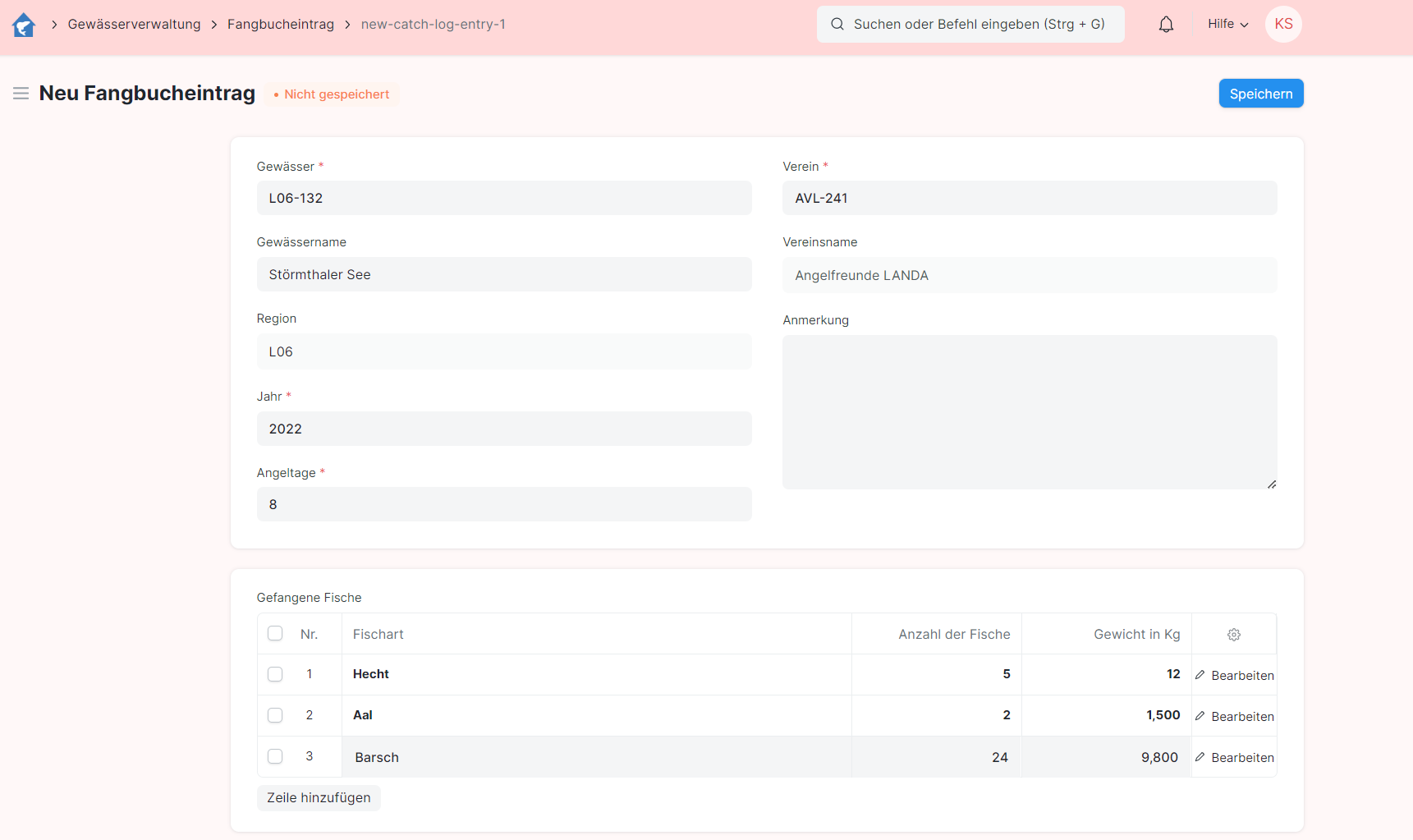Open the Verein link field AVL-241
The image size is (1413, 840).
[x=1029, y=198]
